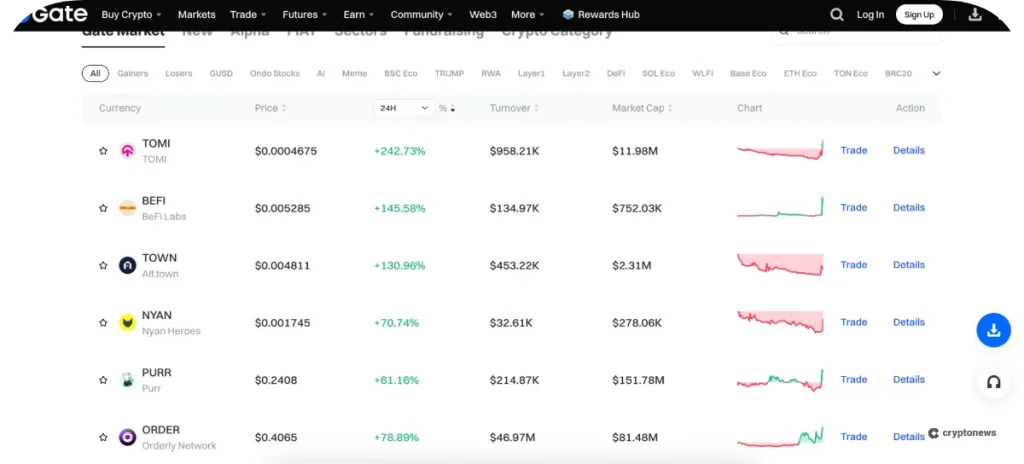
Task: Sort by Market Cap using the sort arrows
Action: [x=670, y=108]
